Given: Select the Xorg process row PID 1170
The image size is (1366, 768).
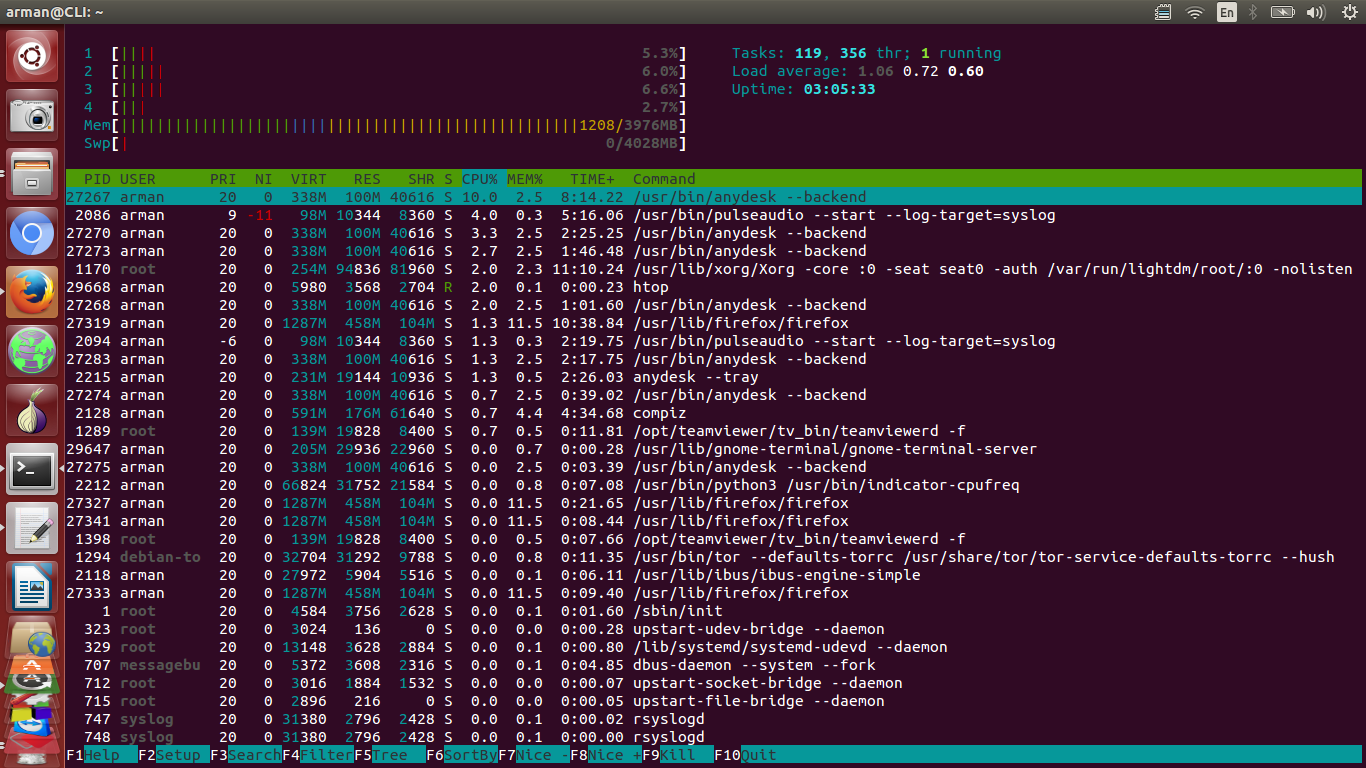Looking at the screenshot, I should [x=714, y=269].
